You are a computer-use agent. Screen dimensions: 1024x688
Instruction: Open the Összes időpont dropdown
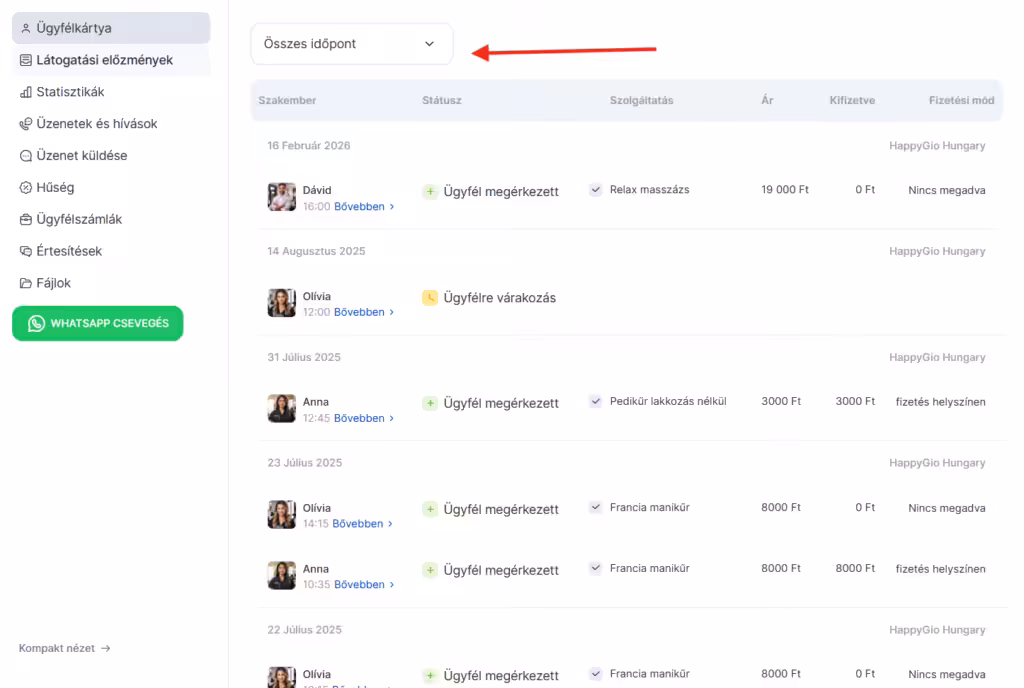tap(351, 44)
